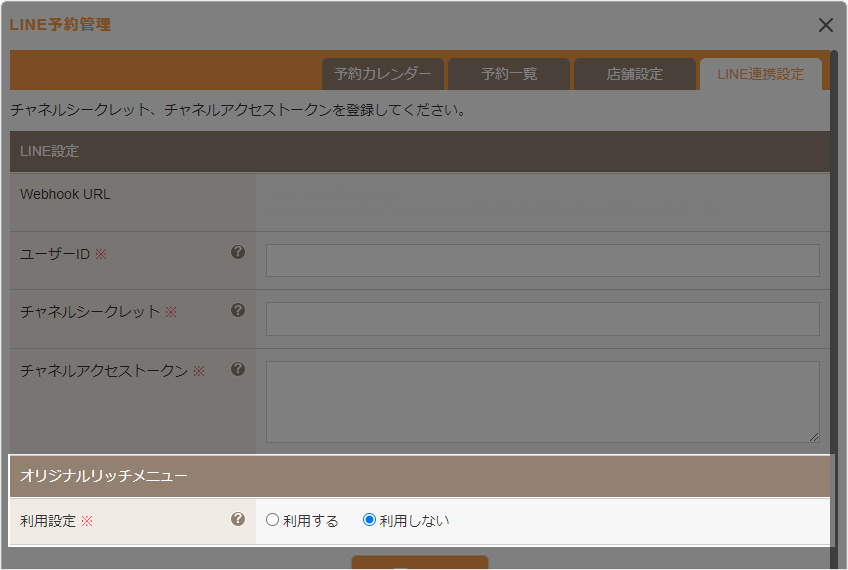Open the 予約カレンダー tab
The height and width of the screenshot is (570, 848).
click(383, 74)
